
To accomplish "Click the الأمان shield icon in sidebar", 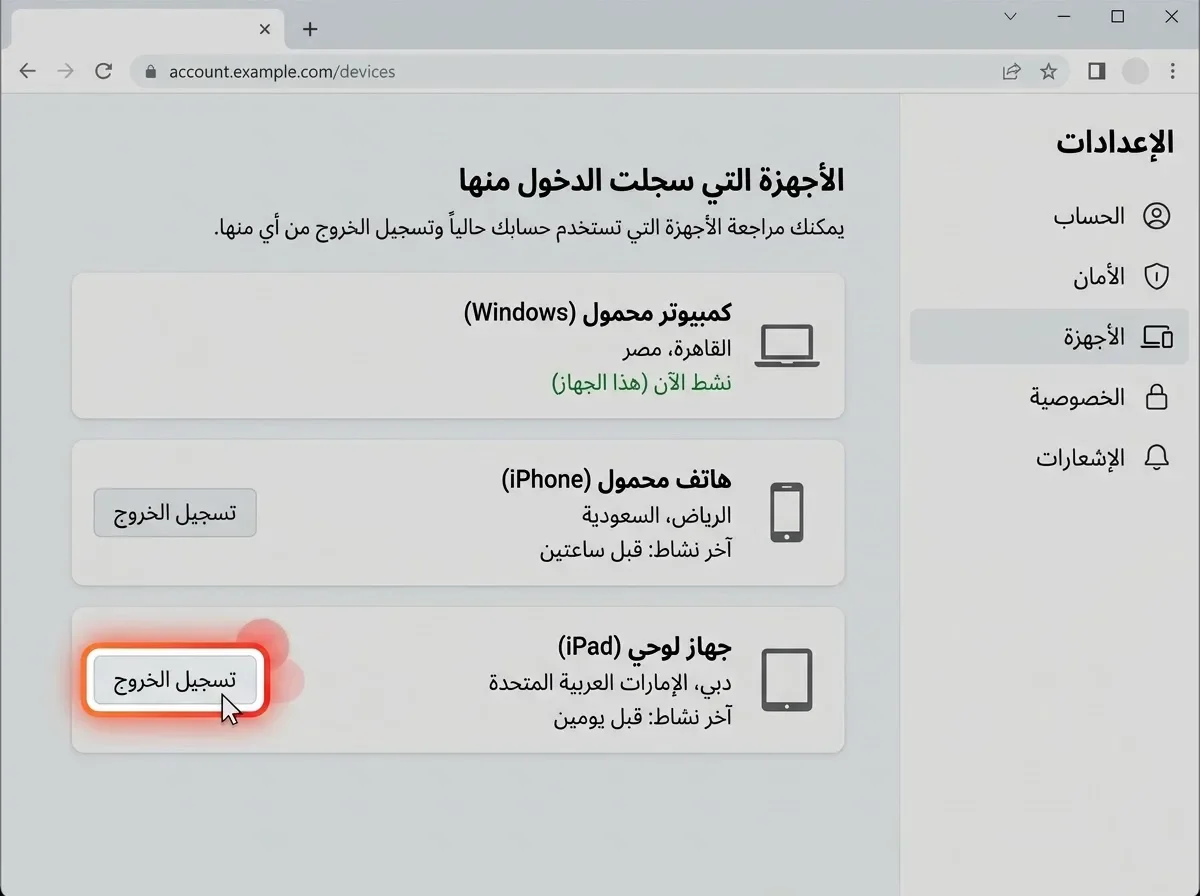I will tap(1156, 277).
